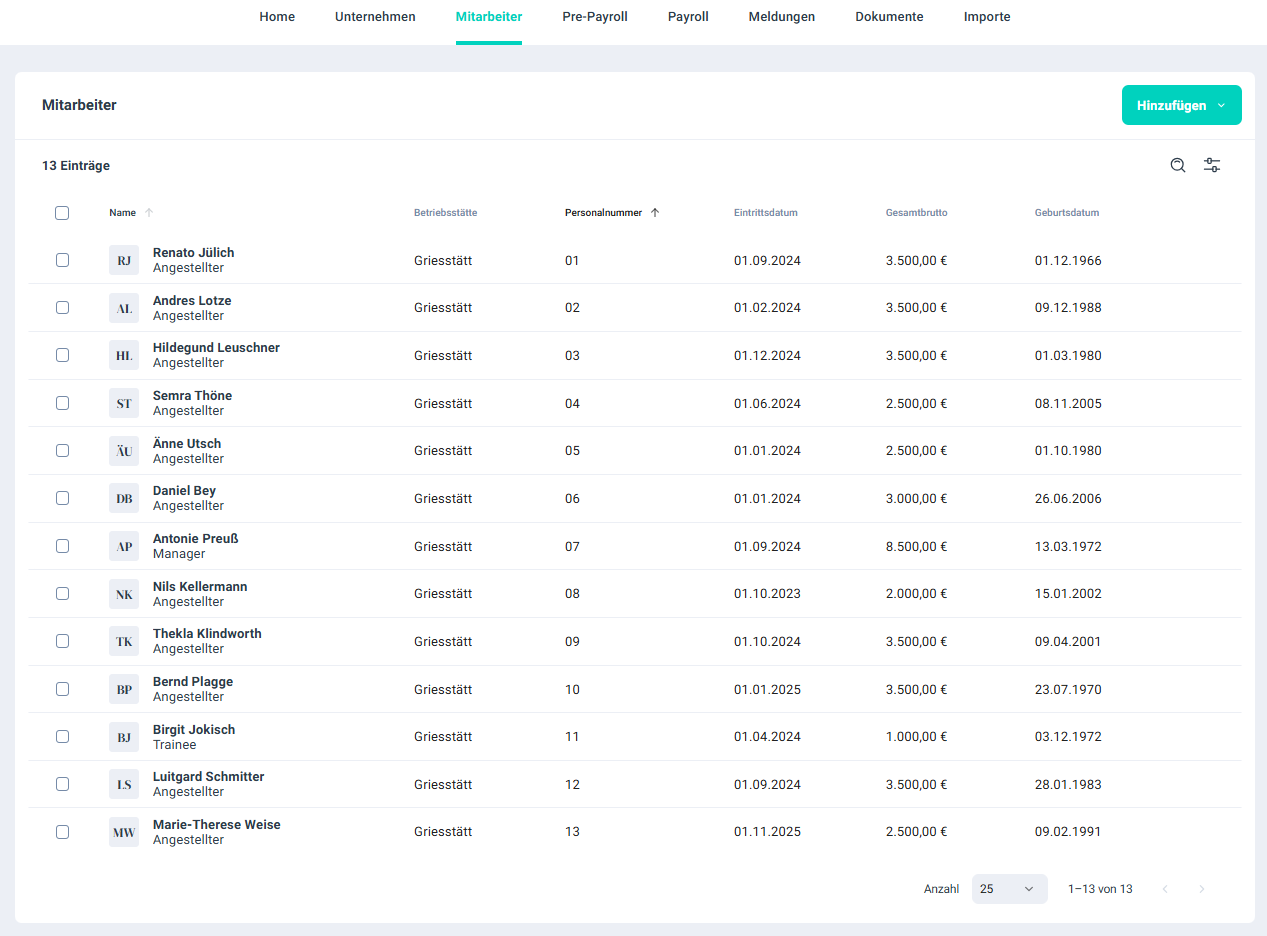Image resolution: width=1267 pixels, height=936 pixels.
Task: Click the MW avatar for Marie-Therese Weise
Action: [124, 832]
